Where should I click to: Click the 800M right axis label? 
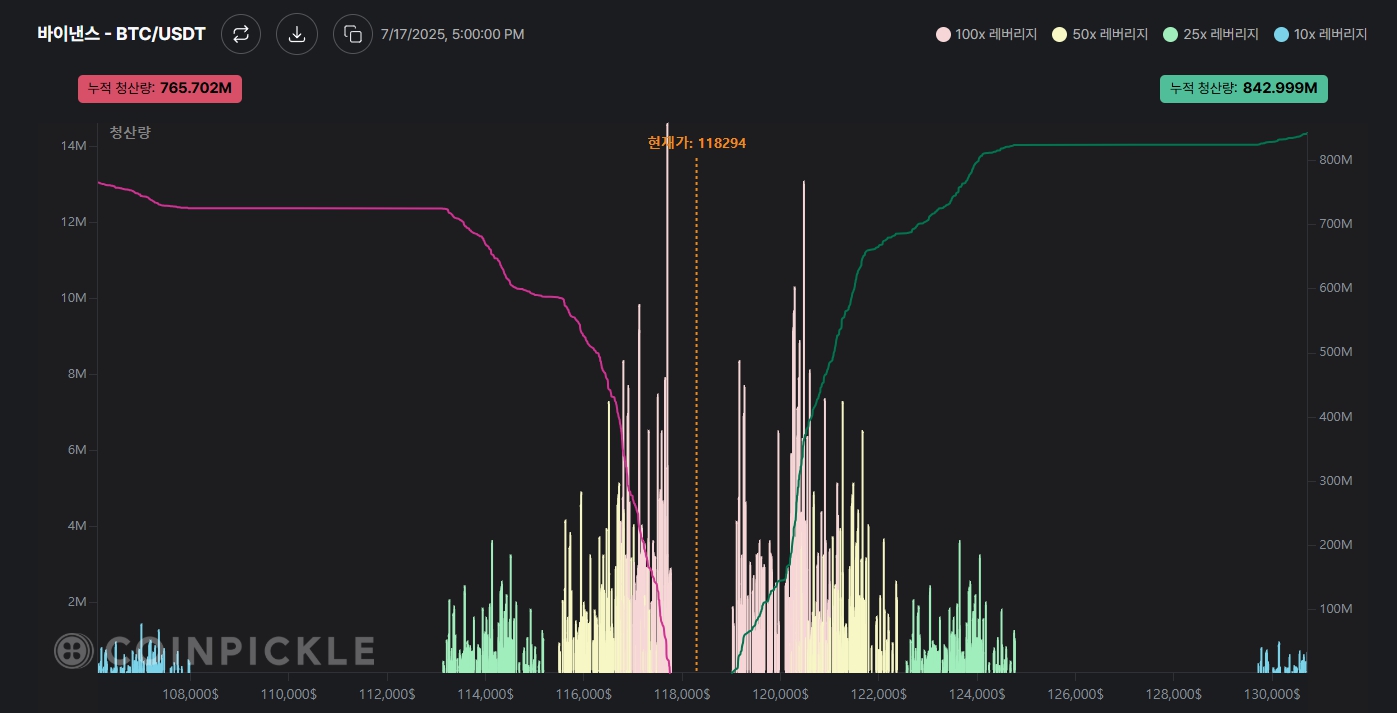[x=1336, y=160]
